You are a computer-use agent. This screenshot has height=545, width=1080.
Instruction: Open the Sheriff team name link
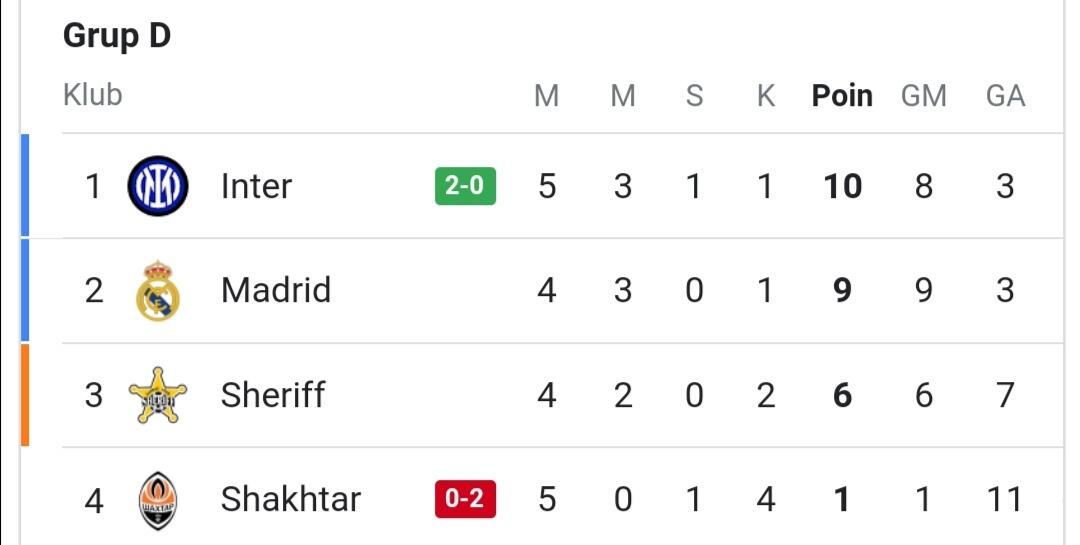click(x=272, y=395)
